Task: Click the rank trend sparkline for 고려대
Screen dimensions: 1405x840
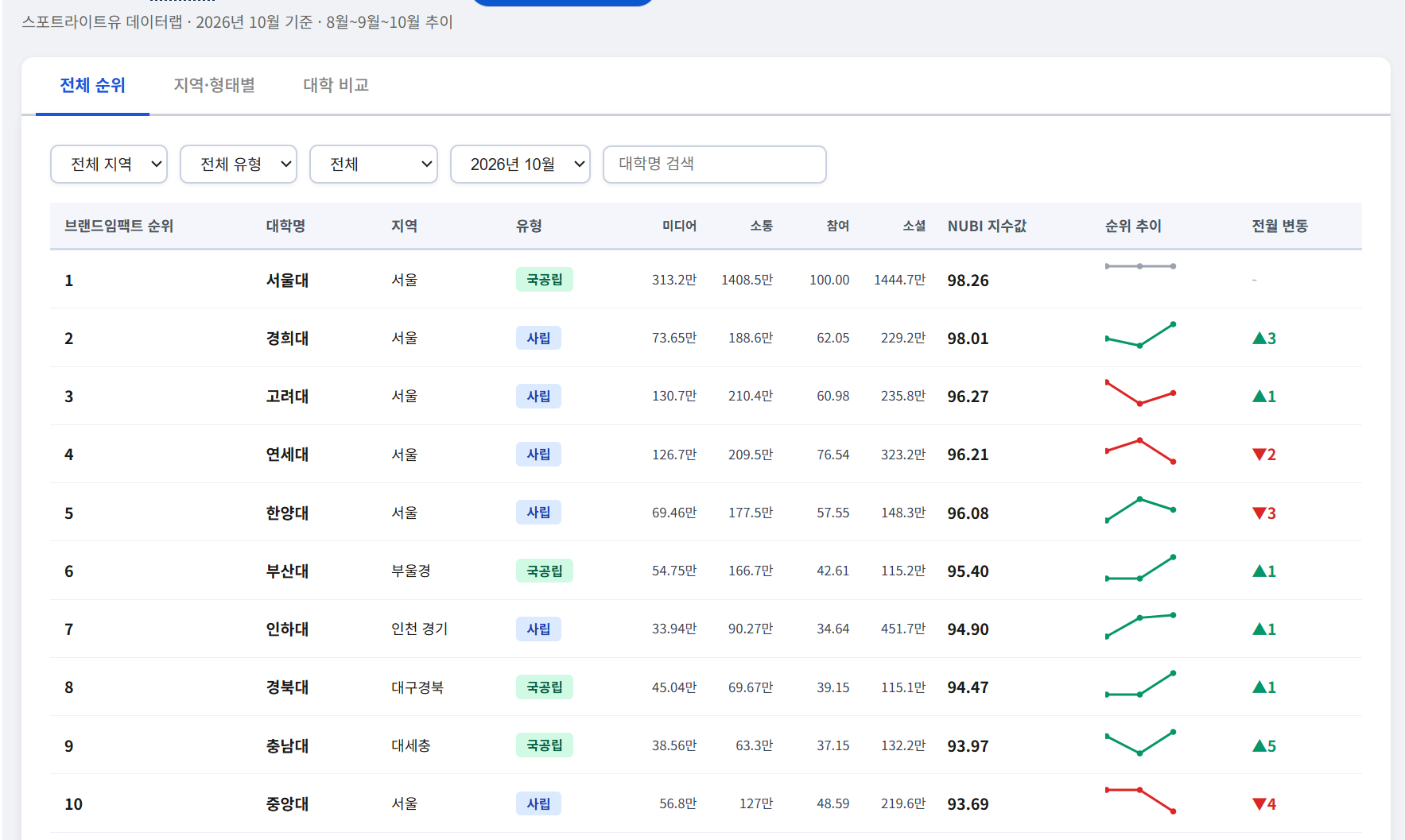Action: tap(1140, 393)
